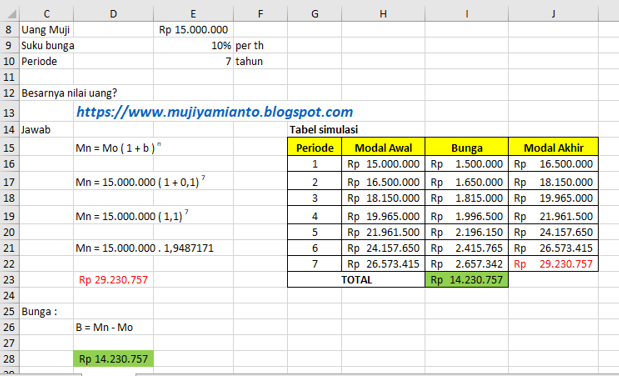Viewport: 619px width, 377px height.
Task: Select Bunga cell Rp 1.815.000
Action: (x=467, y=198)
